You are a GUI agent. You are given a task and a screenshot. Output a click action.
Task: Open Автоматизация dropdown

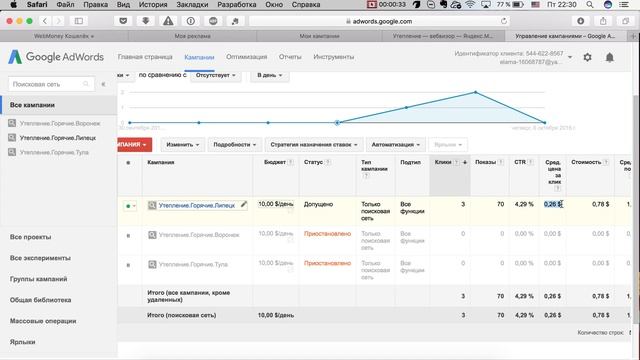coord(396,144)
